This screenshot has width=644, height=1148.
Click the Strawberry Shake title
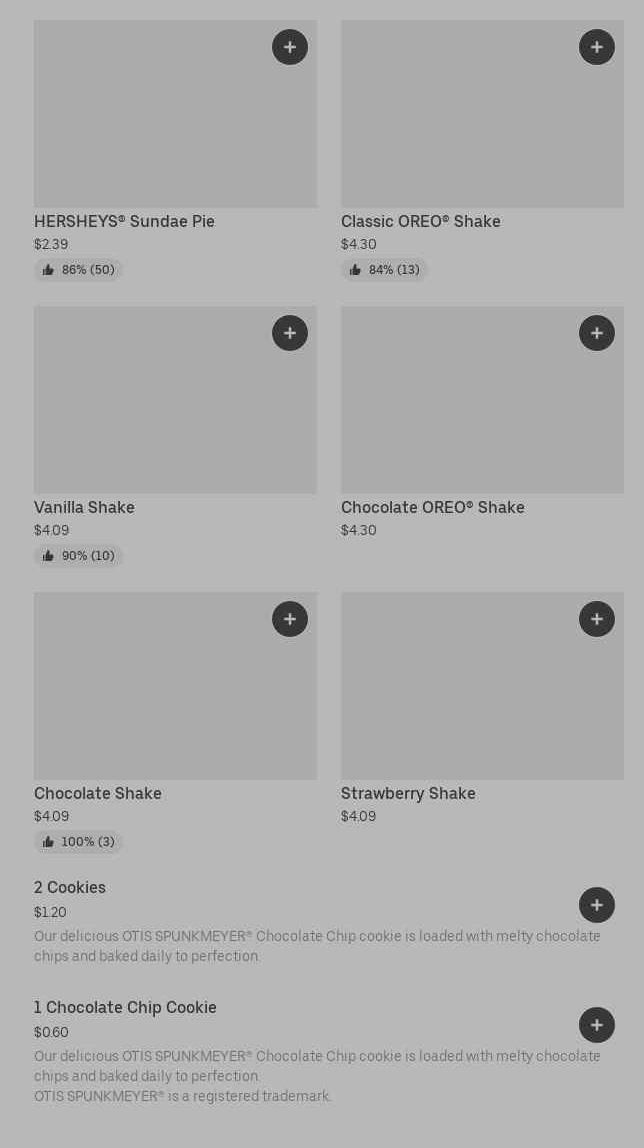pos(408,793)
